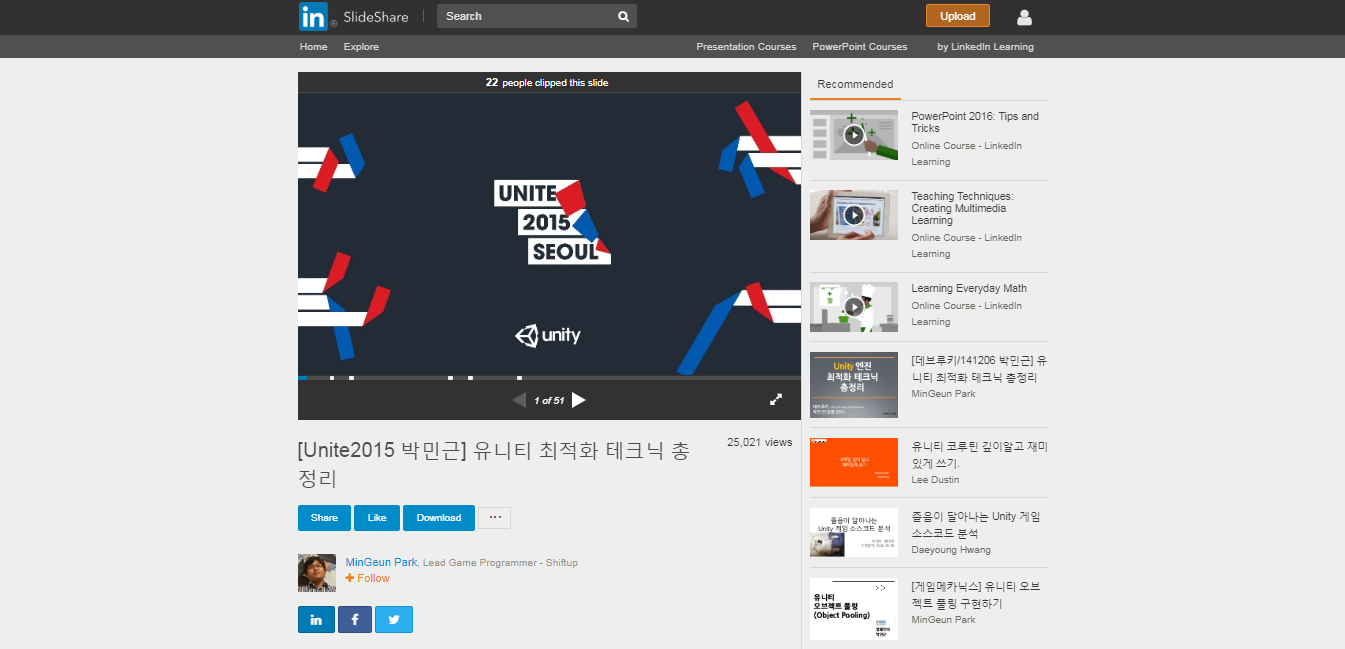
Task: Open the more options ellipsis button
Action: (495, 517)
